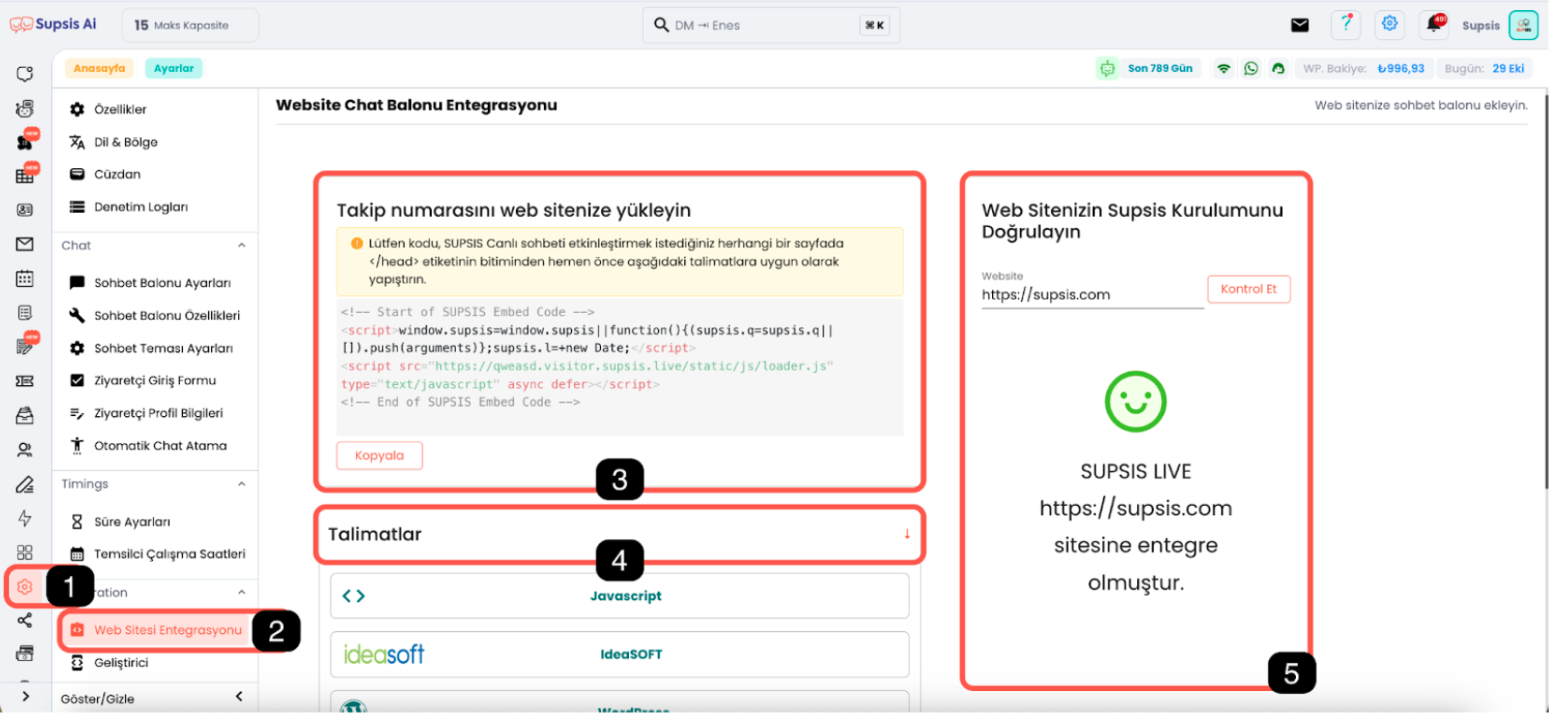This screenshot has width=1550, height=714.
Task: Click the WP. Bakiye balance ₺996,93
Action: pos(1363,69)
